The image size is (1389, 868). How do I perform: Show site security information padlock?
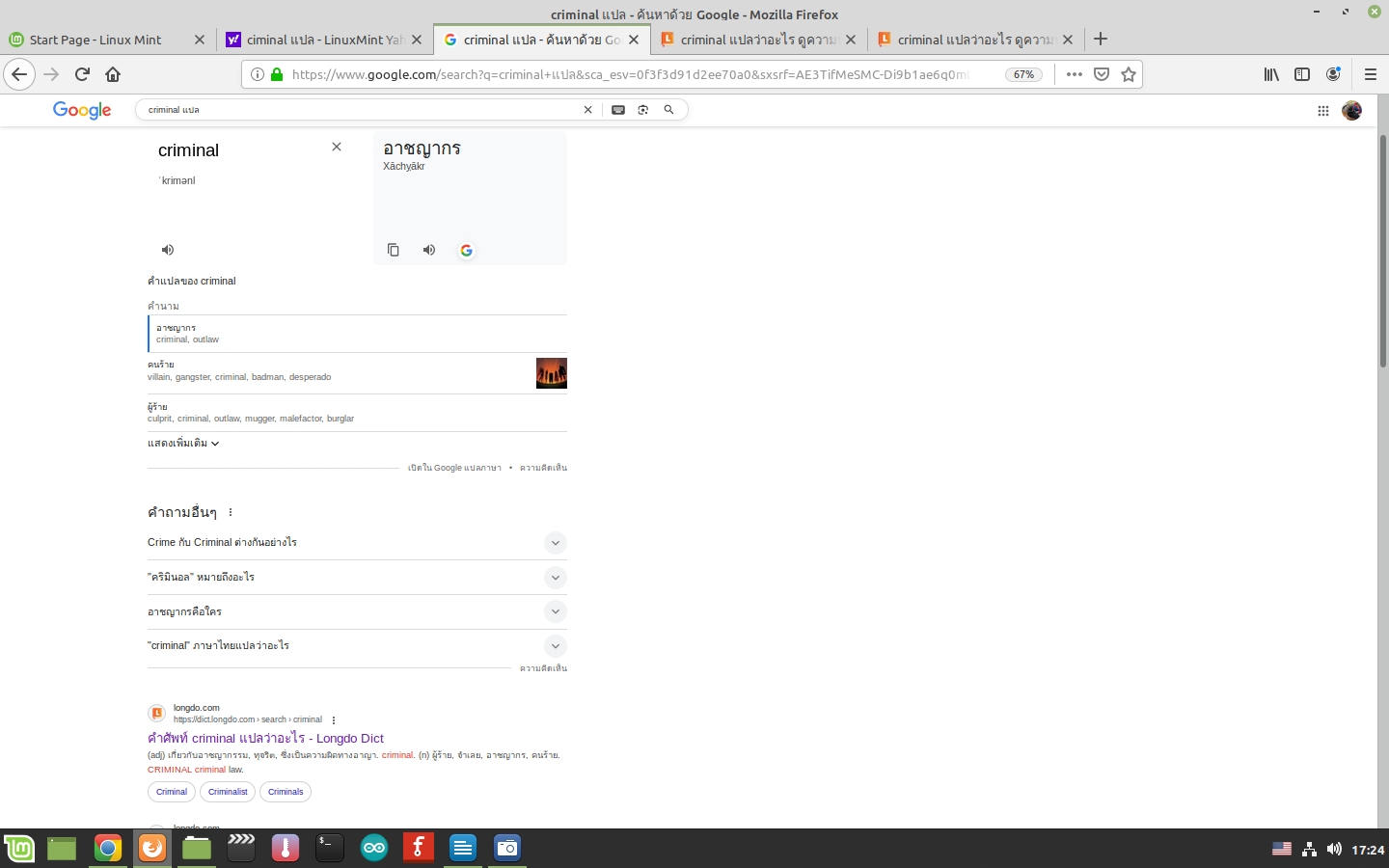pyautogui.click(x=277, y=74)
